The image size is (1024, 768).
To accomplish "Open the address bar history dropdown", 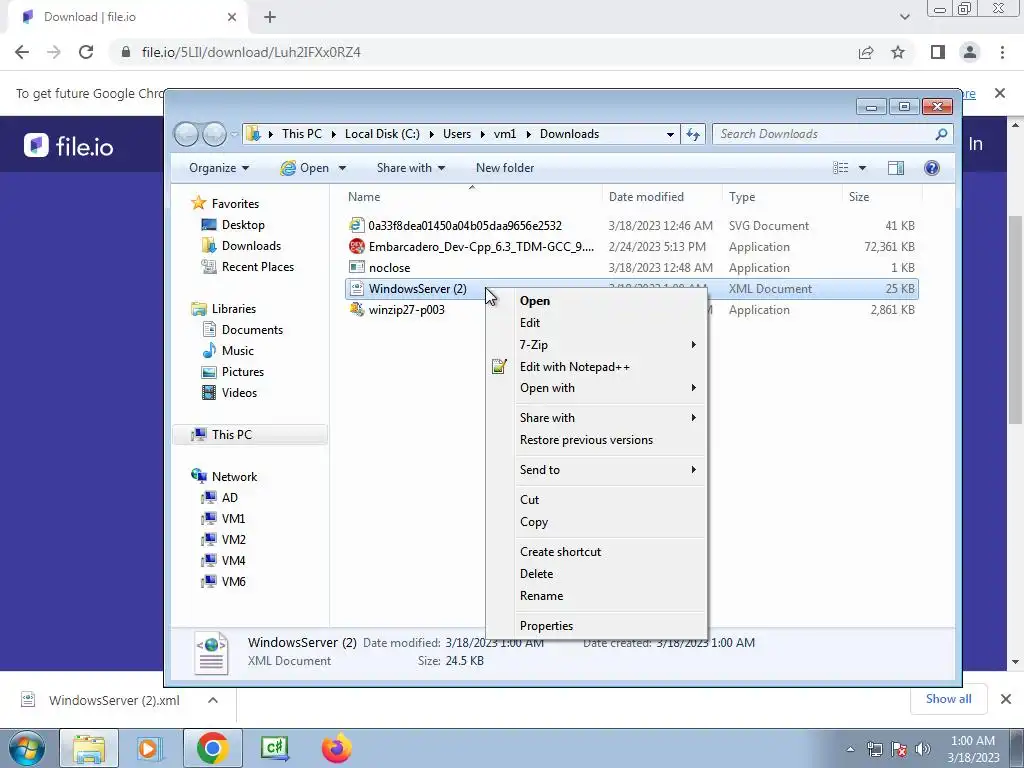I will [670, 135].
